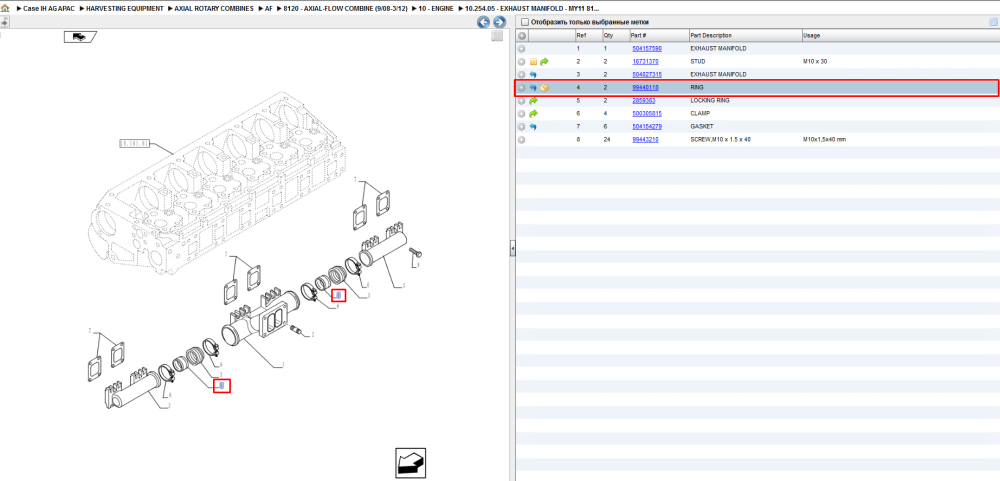Add the LOCKING RING row with its plus icon
Image resolution: width=1000 pixels, height=481 pixels.
pos(522,101)
